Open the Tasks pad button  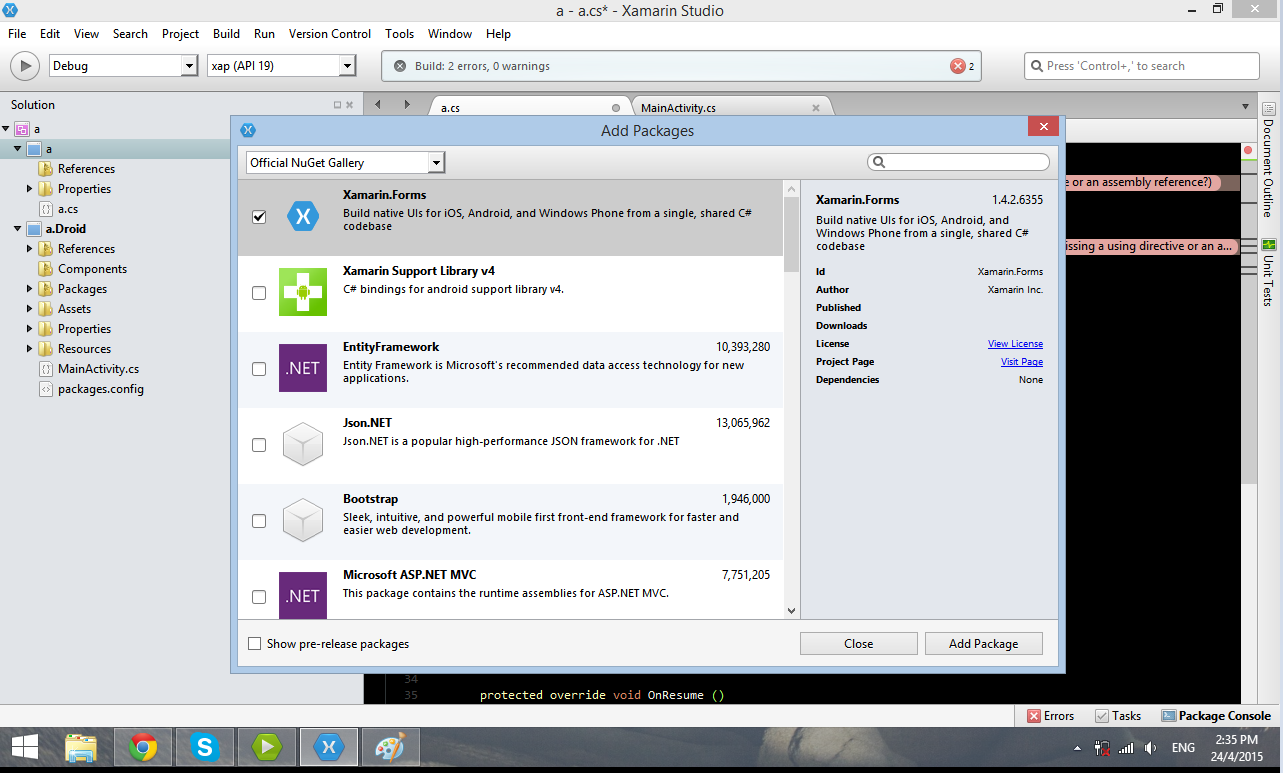point(1118,716)
